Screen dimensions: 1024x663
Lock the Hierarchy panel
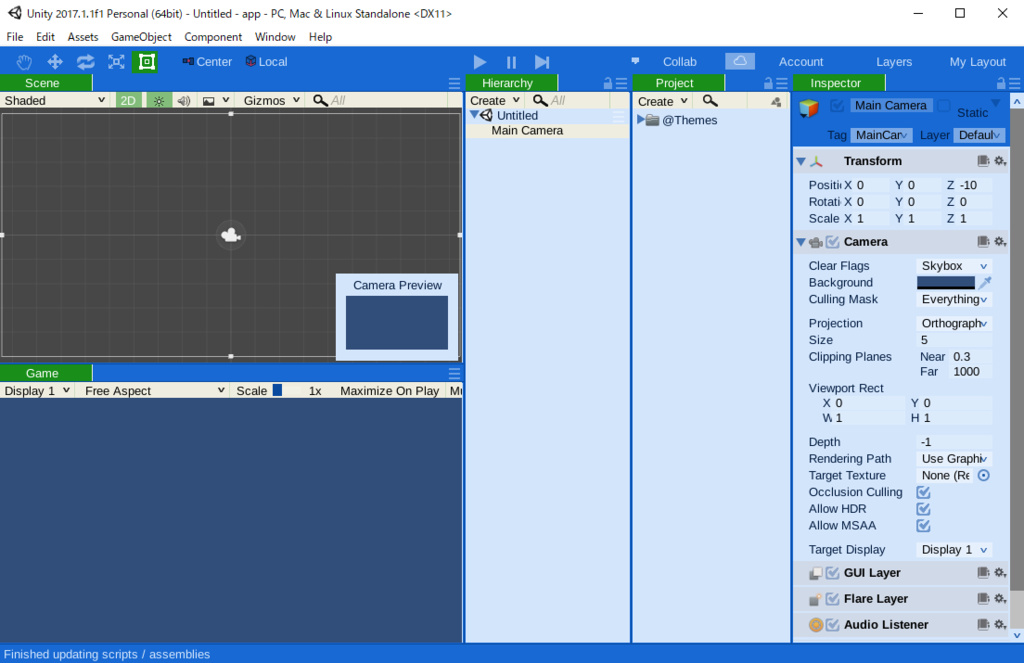pos(607,83)
